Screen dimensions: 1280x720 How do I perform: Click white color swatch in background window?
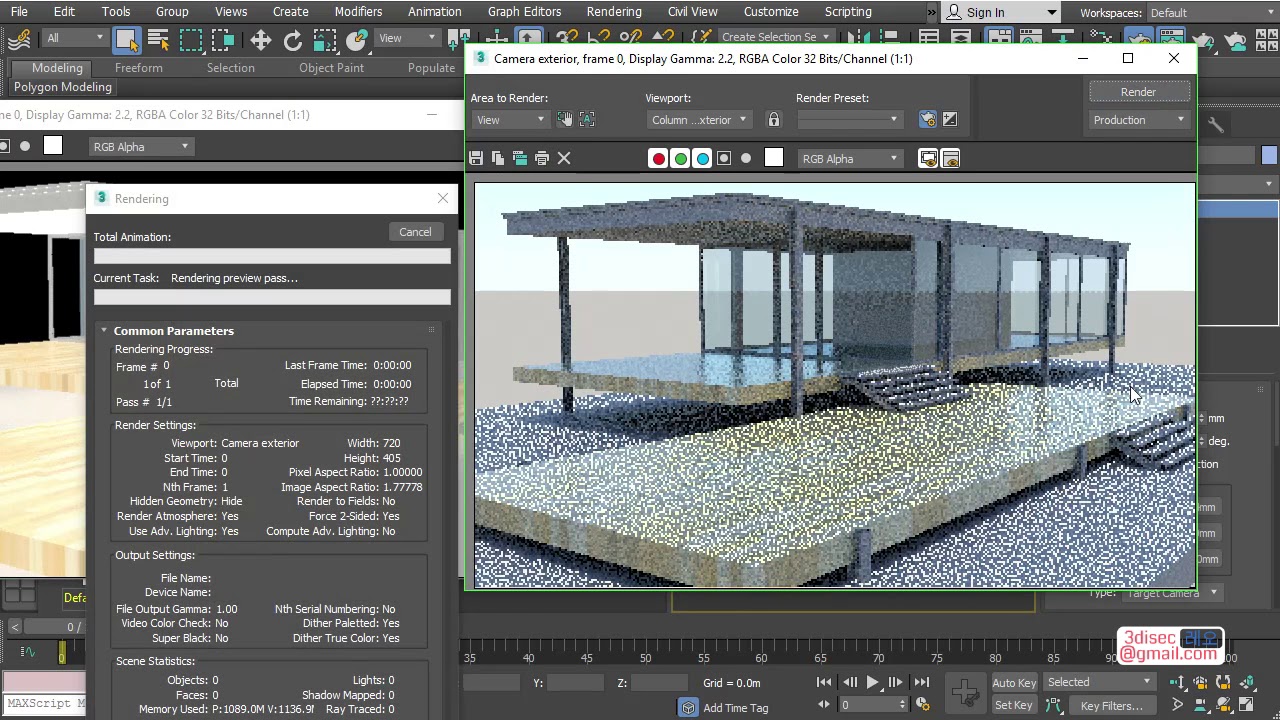point(53,146)
